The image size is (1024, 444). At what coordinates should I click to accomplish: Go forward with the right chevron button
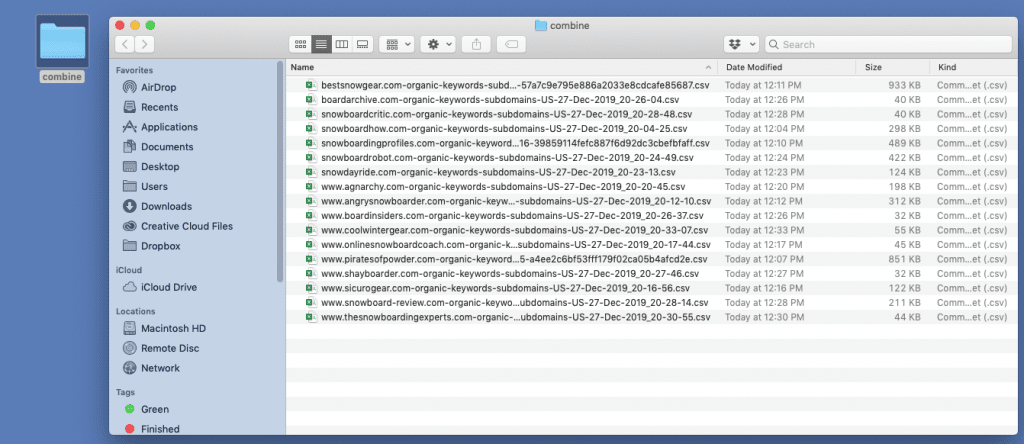145,44
